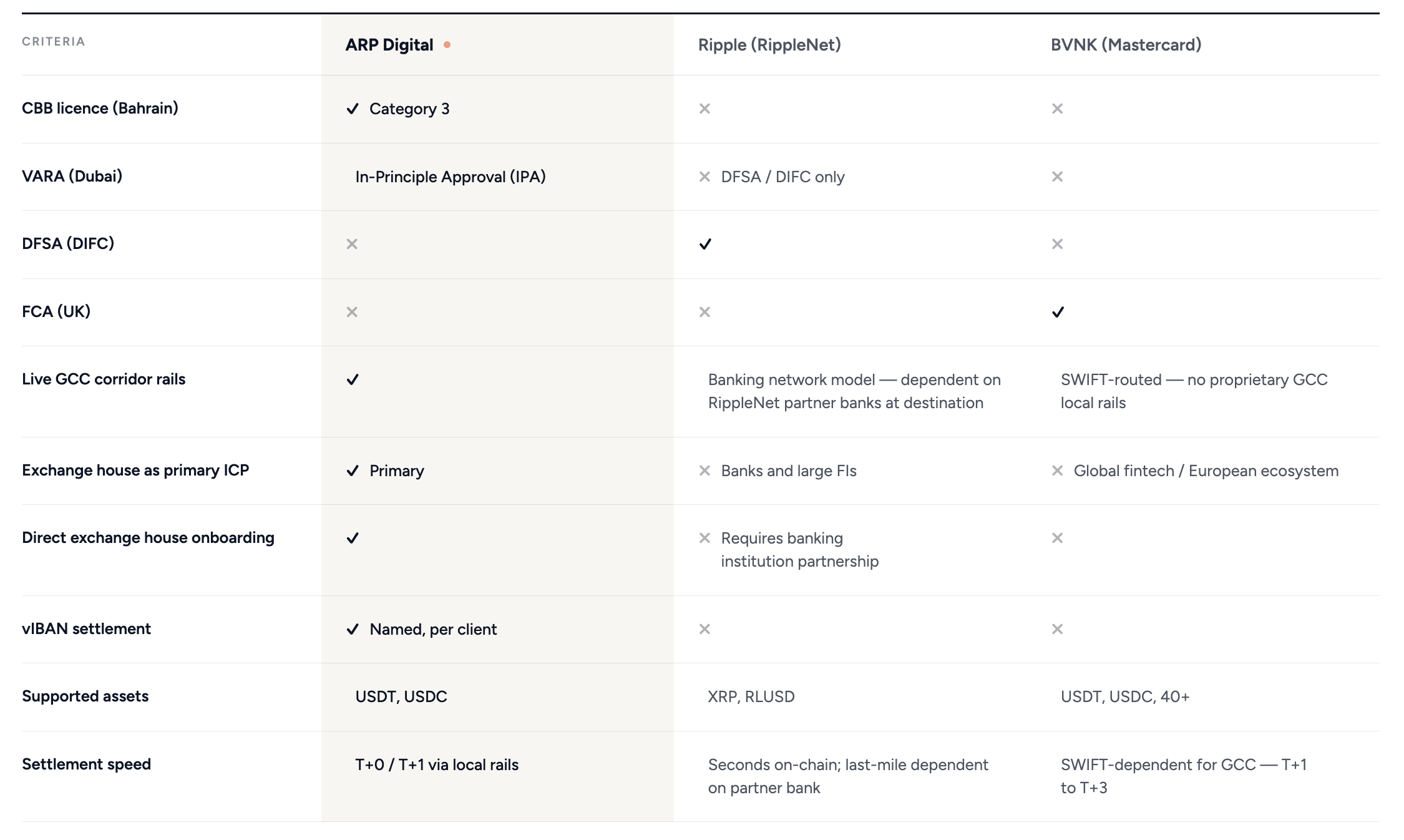Click BVNK's checkmark in the FCA (UK) row

tap(1058, 312)
